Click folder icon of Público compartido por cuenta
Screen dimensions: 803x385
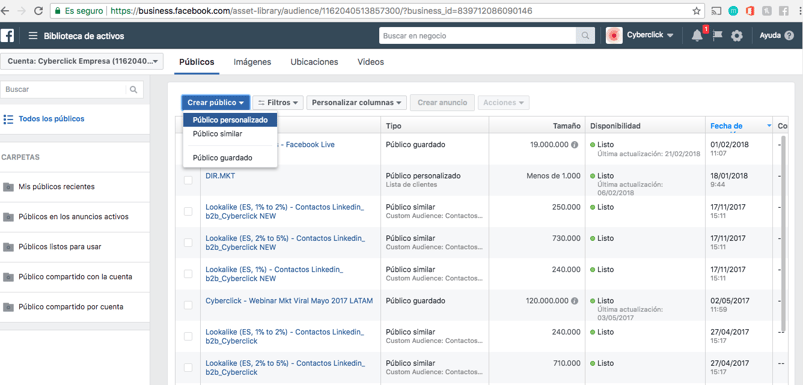(8, 307)
